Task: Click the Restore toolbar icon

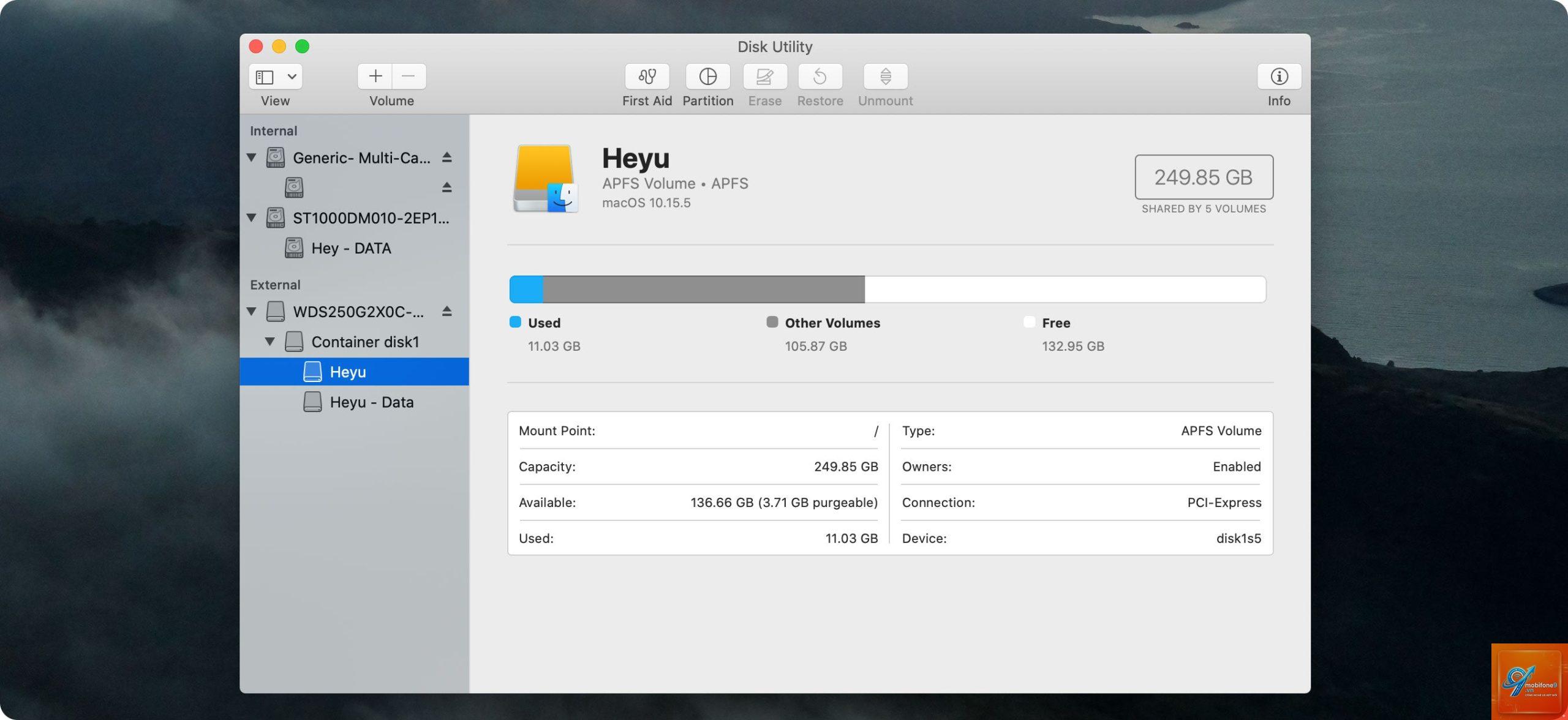Action: tap(820, 77)
